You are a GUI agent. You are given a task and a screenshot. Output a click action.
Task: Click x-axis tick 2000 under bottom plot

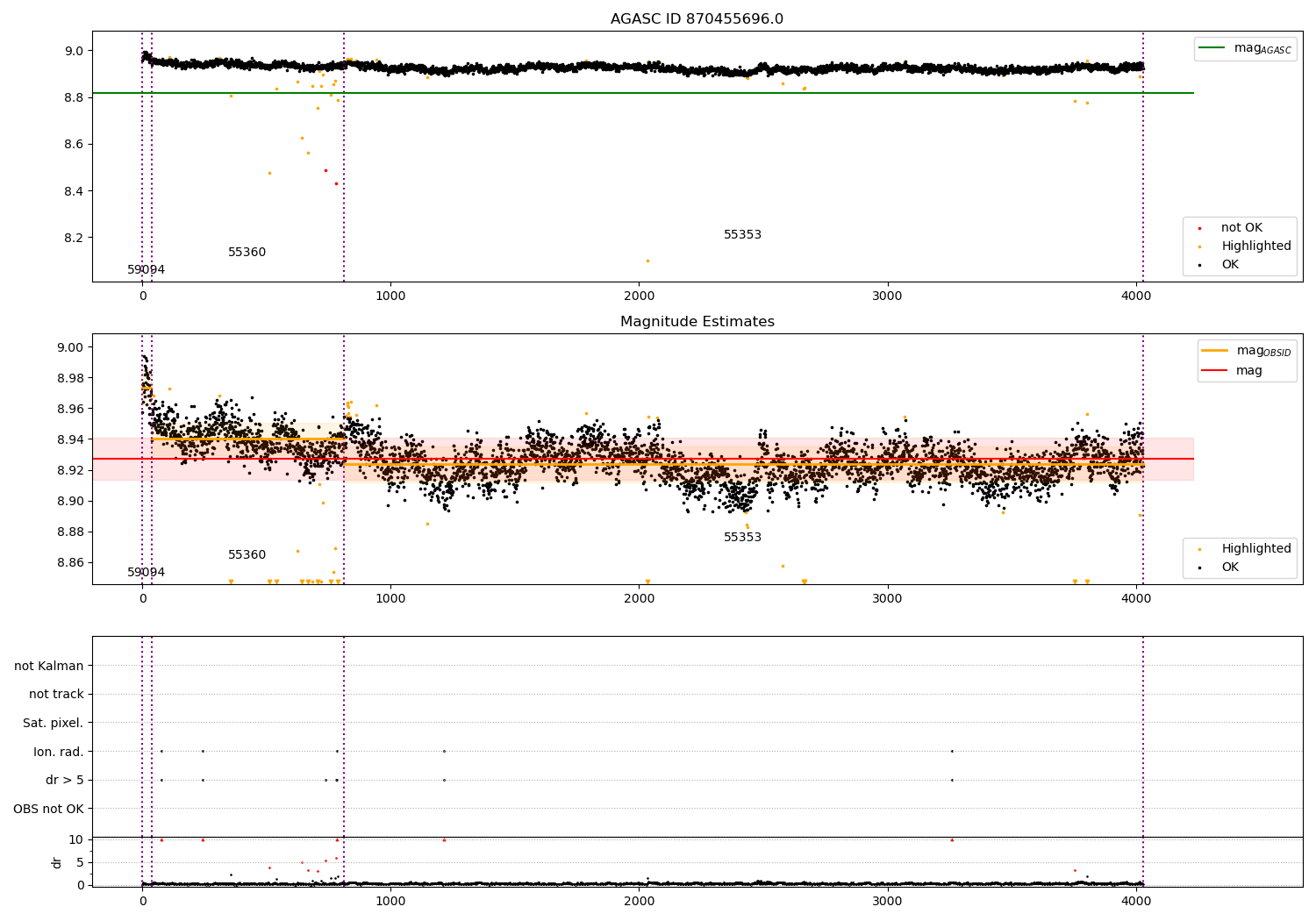tap(639, 901)
